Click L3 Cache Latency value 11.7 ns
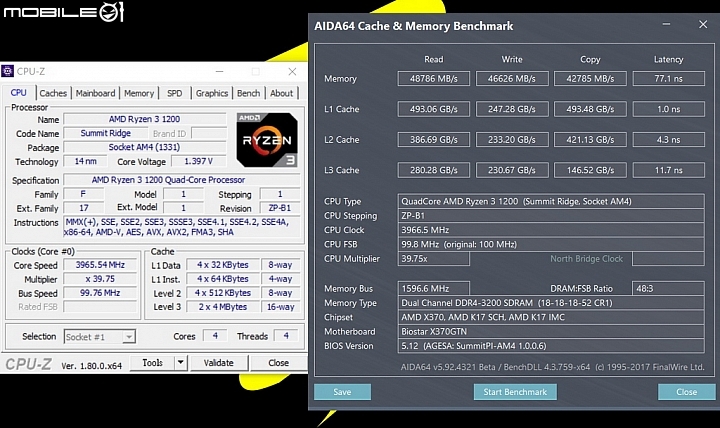Viewport: 720px width, 428px height. 669,170
